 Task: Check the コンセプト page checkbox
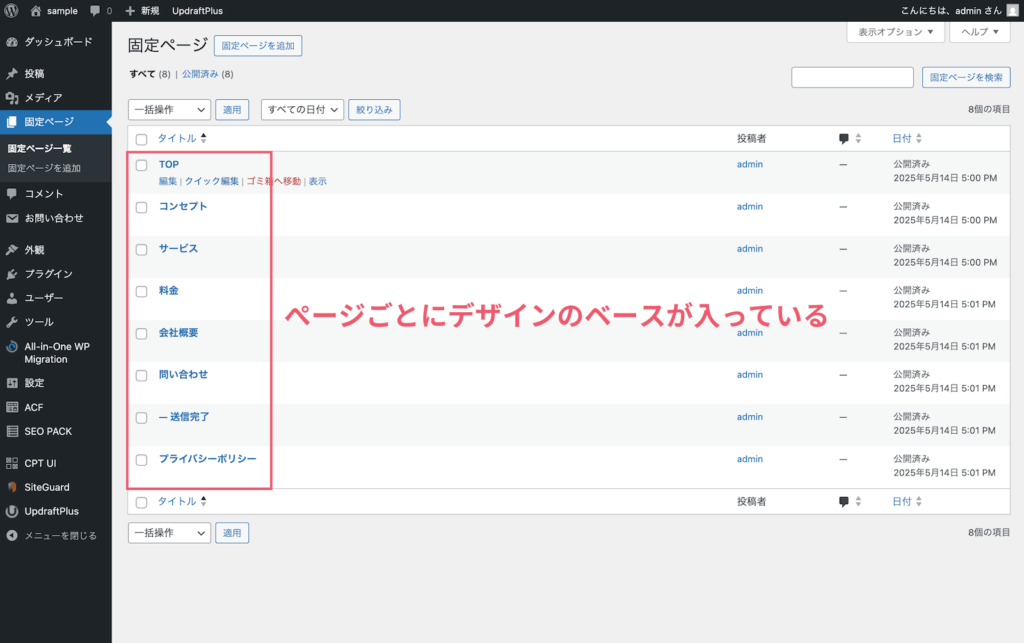tap(141, 208)
